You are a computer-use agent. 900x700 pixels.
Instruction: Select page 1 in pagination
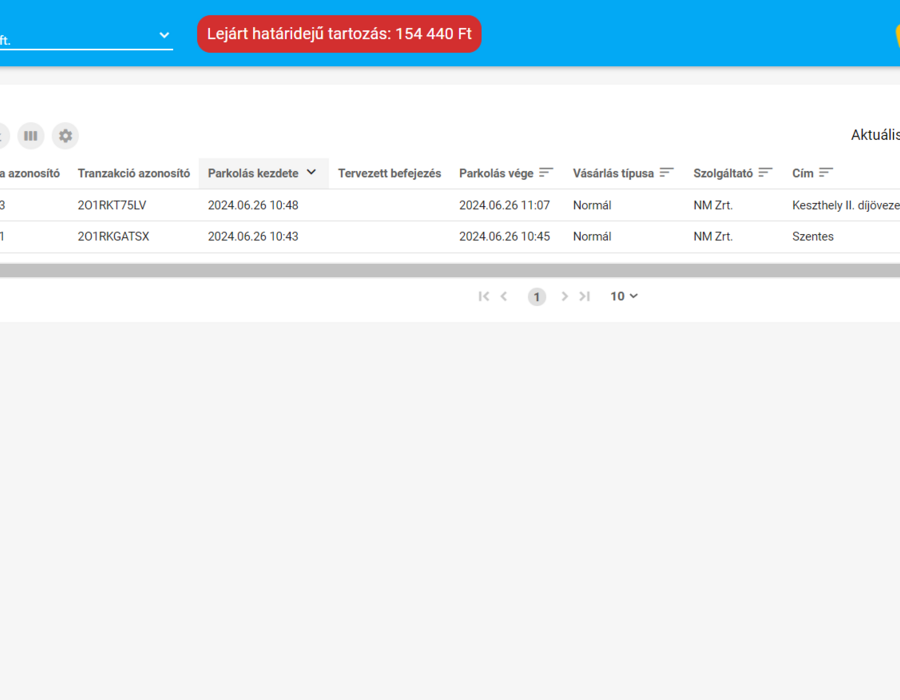point(537,297)
